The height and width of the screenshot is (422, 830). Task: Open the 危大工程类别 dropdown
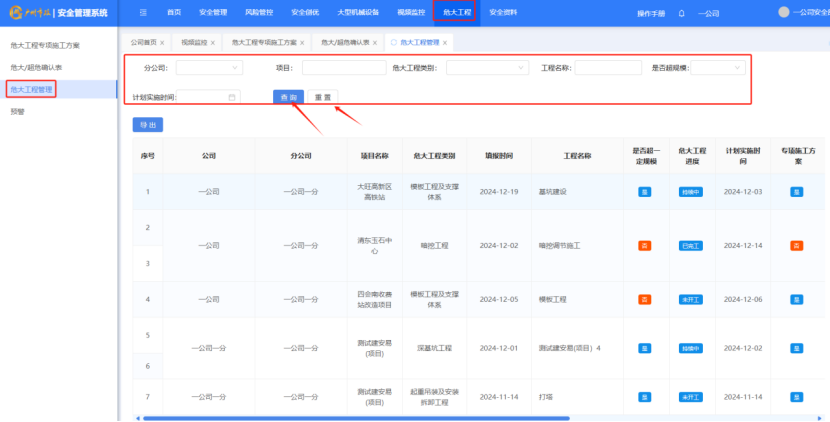(x=487, y=68)
